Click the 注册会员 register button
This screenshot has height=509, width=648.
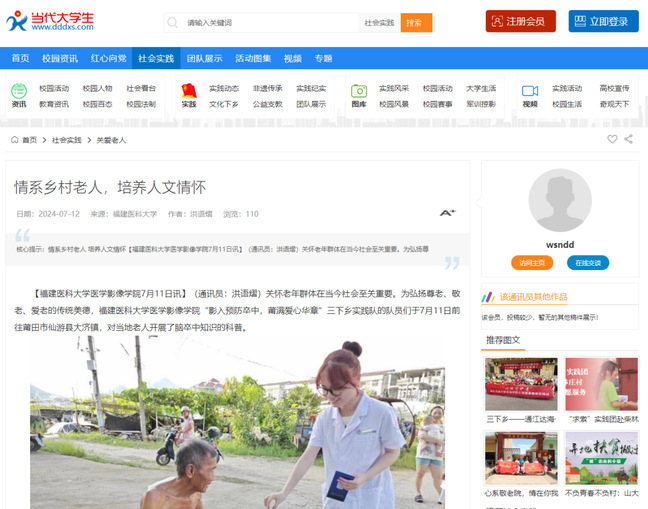pos(520,21)
